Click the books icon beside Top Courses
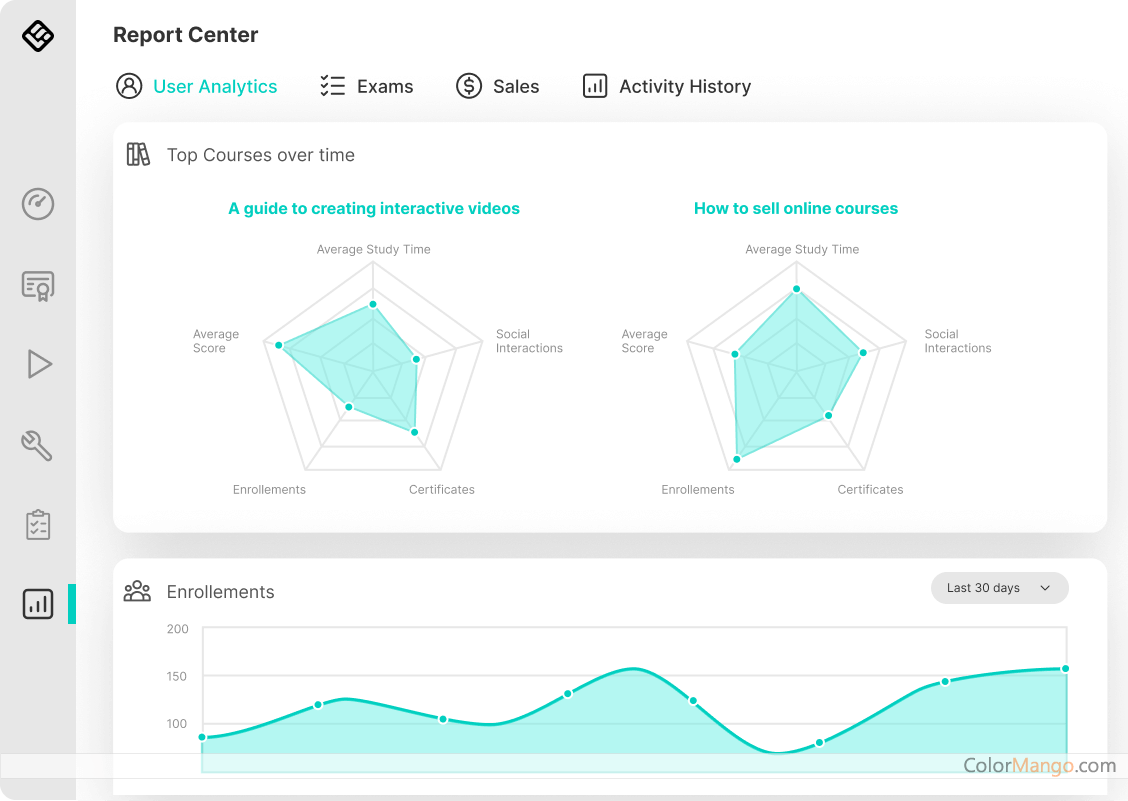Image resolution: width=1128 pixels, height=801 pixels. [x=138, y=155]
